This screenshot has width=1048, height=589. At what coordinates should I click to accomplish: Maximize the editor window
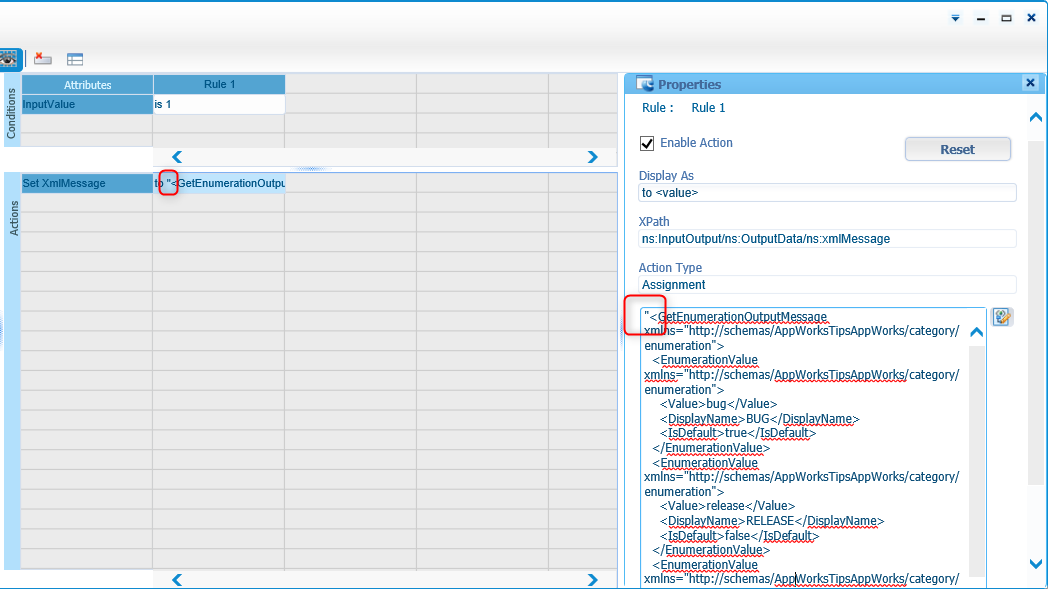coord(1006,18)
